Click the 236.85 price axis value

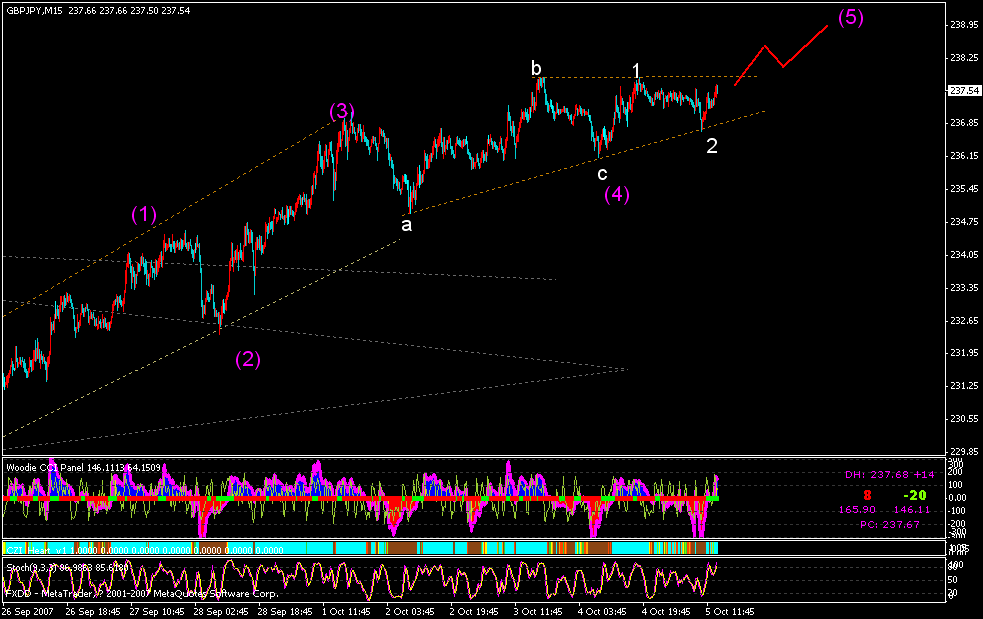pyautogui.click(x=964, y=123)
